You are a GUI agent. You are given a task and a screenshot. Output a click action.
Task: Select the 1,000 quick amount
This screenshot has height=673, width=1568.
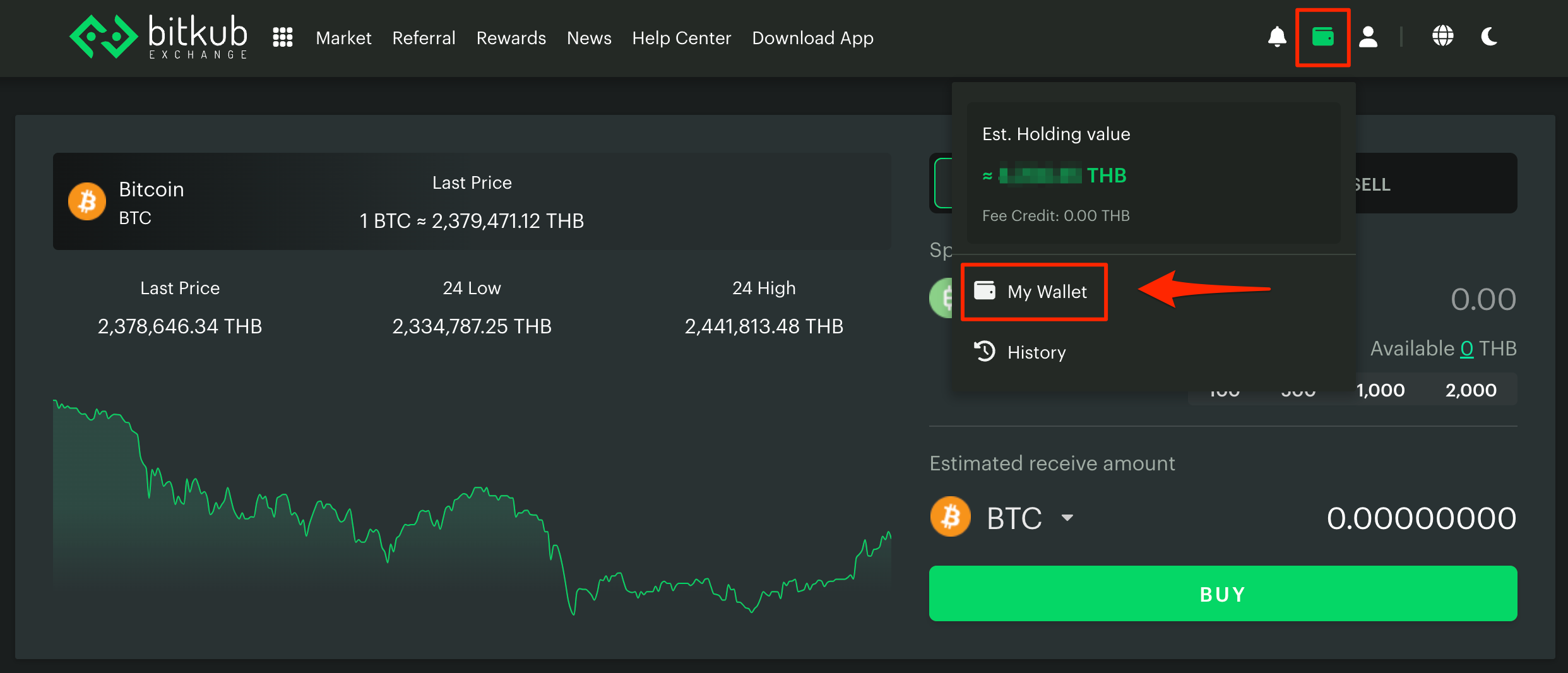1381,390
